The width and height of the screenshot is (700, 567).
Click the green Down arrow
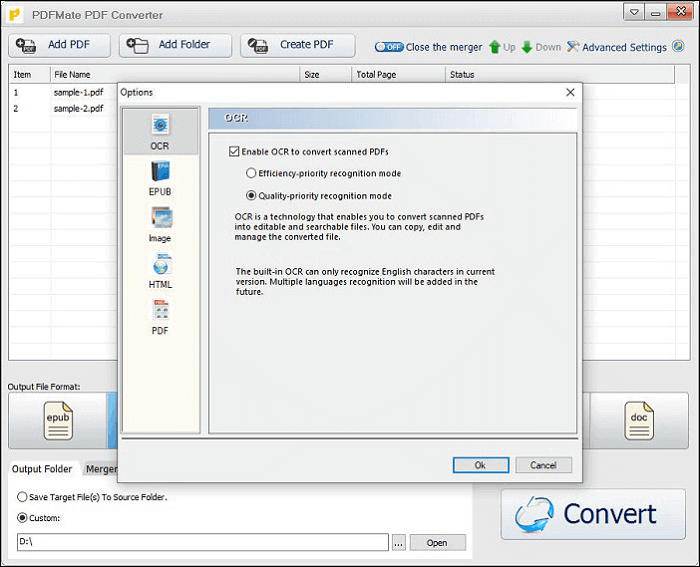click(527, 47)
